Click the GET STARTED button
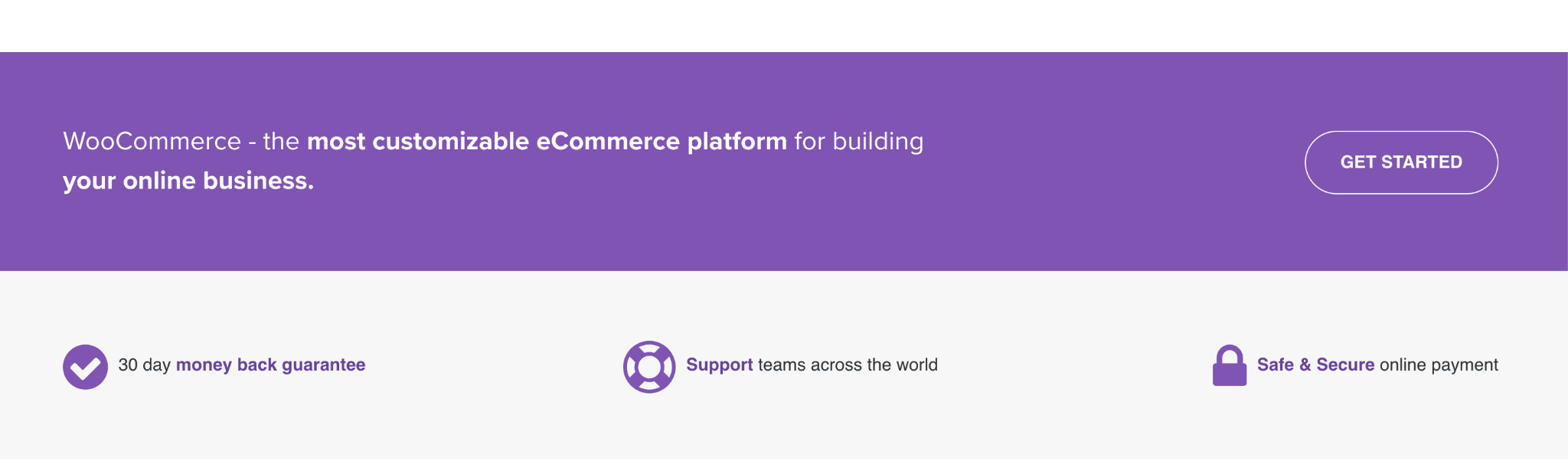 [1400, 162]
